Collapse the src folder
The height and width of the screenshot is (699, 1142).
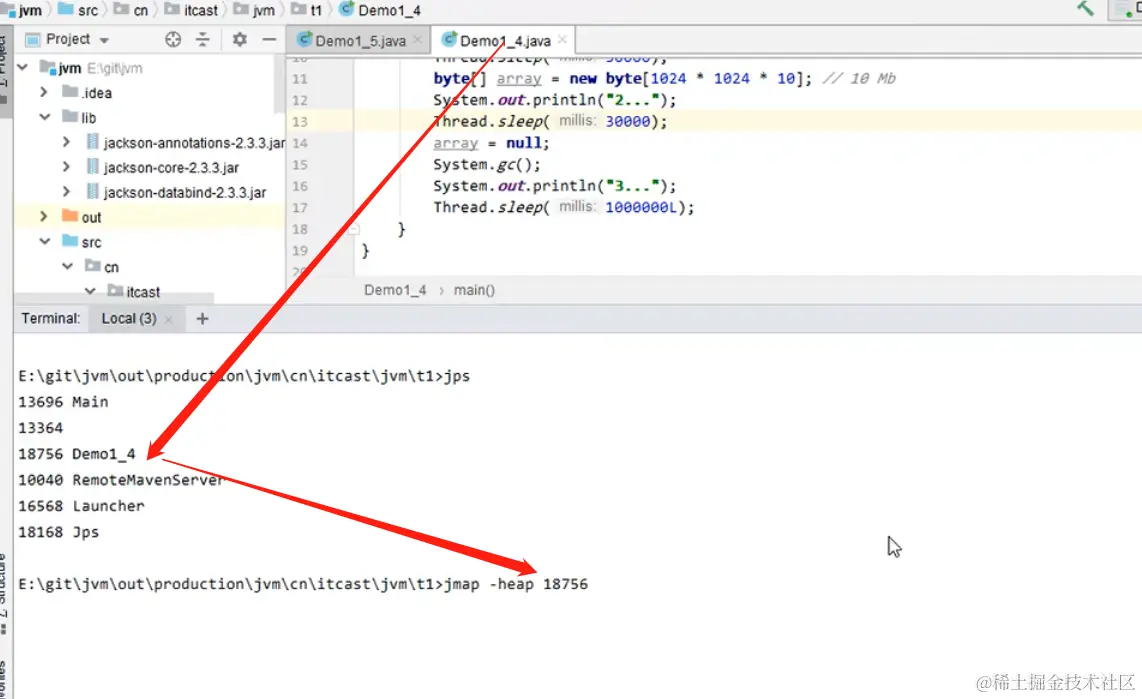(44, 241)
